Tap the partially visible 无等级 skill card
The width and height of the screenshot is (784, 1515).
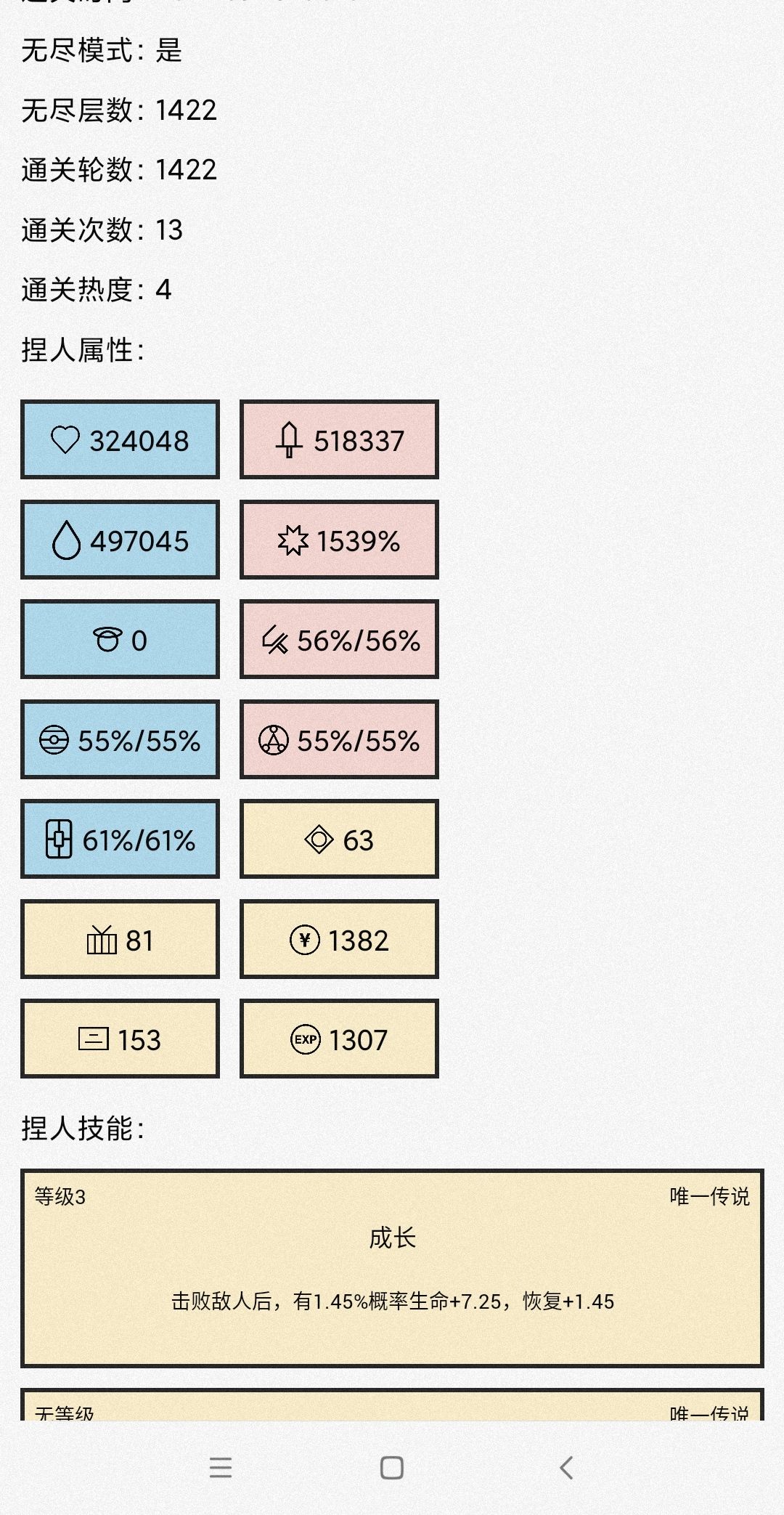point(392,1405)
